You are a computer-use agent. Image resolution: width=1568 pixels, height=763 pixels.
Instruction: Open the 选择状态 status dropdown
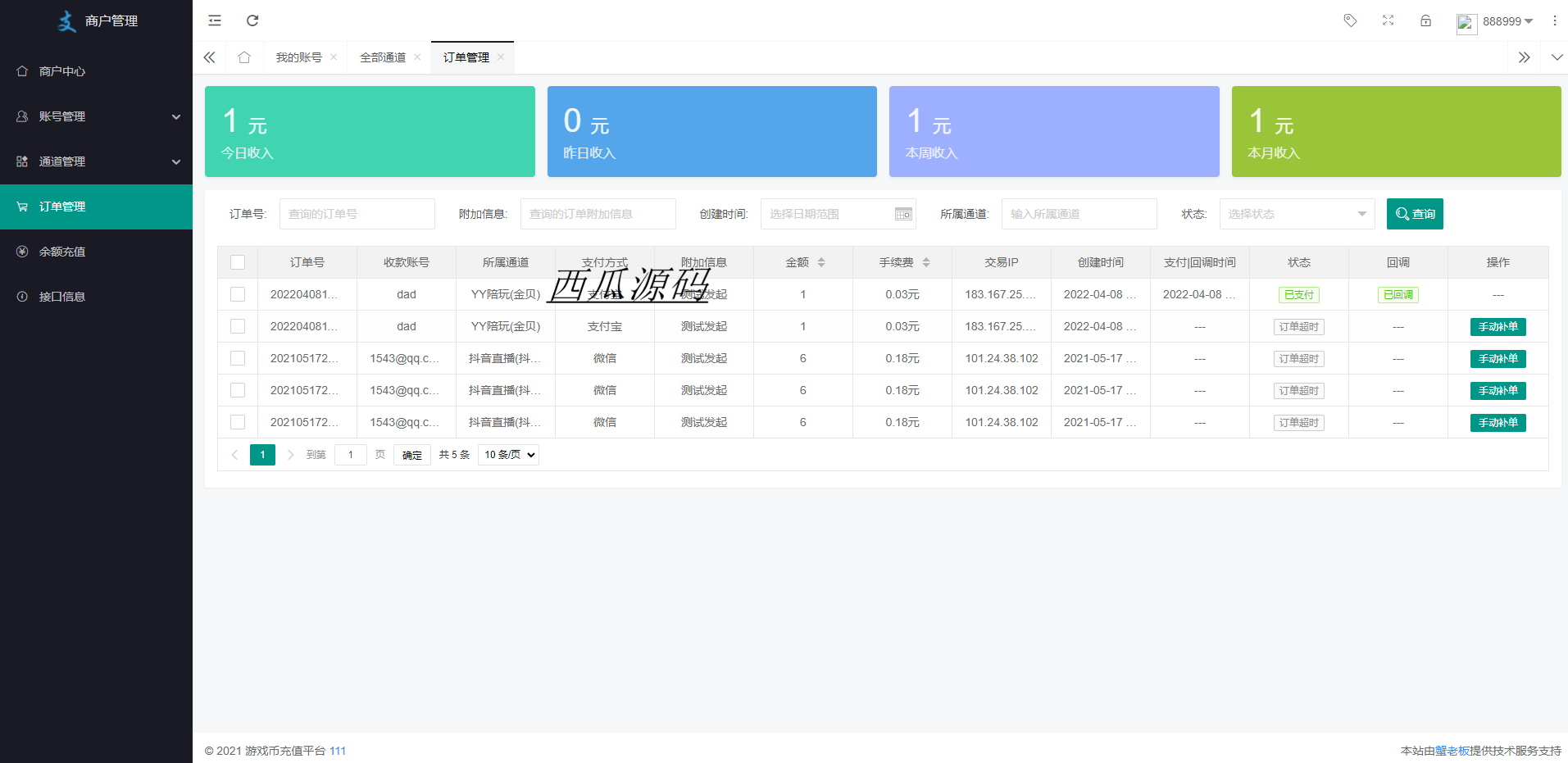click(1296, 214)
